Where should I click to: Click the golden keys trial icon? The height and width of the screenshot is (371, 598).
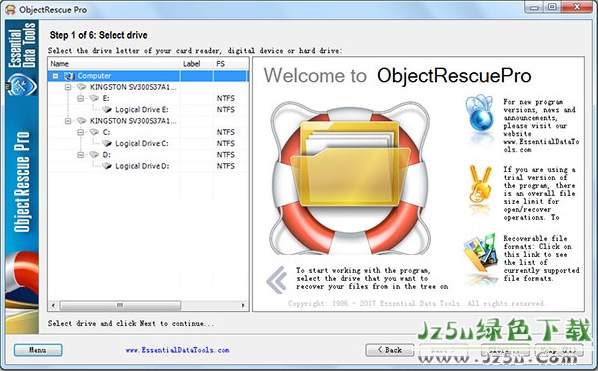[479, 184]
